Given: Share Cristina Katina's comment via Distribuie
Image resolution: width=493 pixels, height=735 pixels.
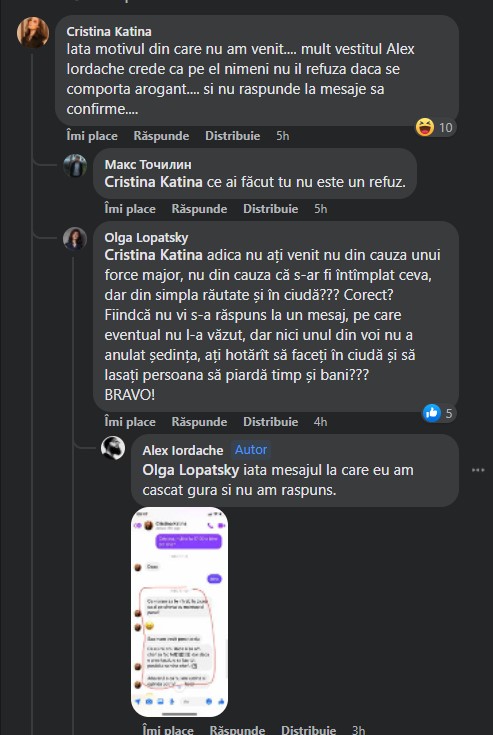Looking at the screenshot, I should coord(232,136).
